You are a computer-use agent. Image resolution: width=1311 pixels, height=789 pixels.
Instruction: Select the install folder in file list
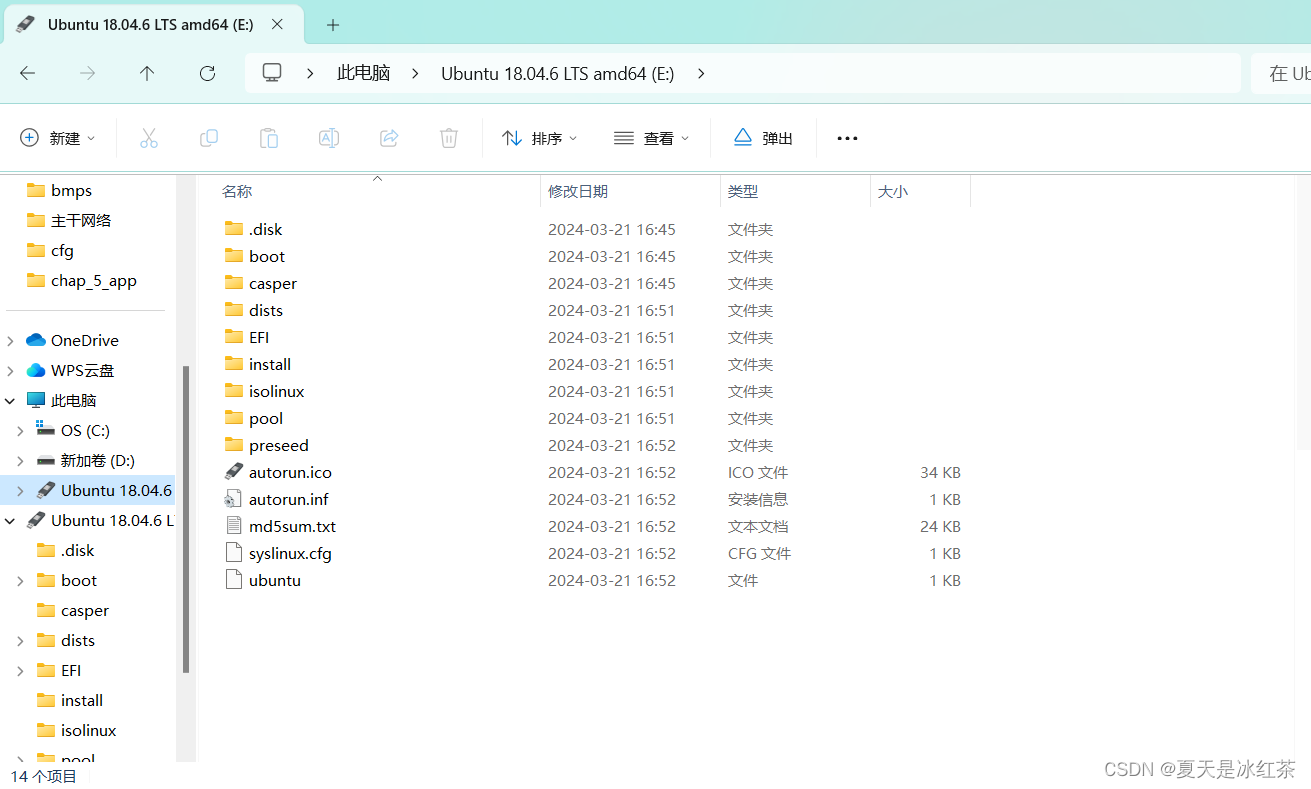[270, 364]
